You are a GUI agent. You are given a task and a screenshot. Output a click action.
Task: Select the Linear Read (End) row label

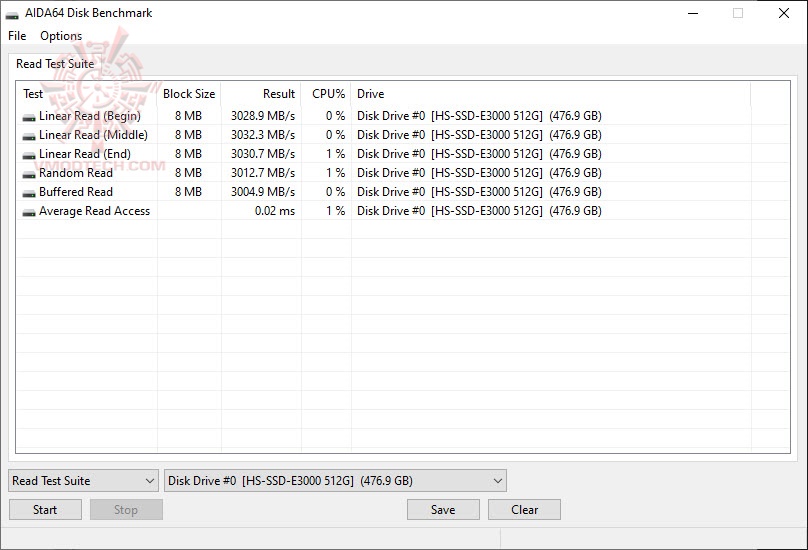point(85,154)
